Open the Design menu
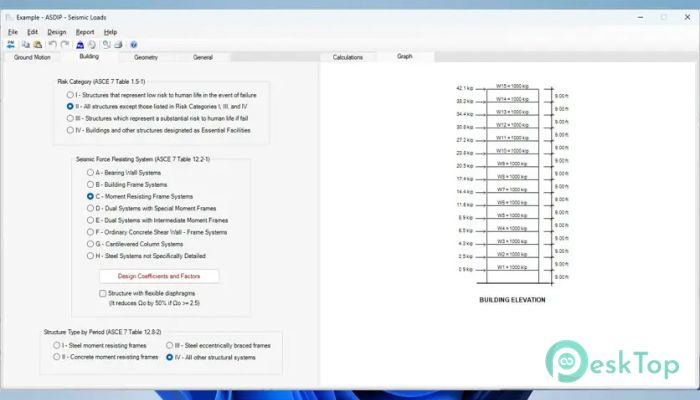 tap(56, 32)
